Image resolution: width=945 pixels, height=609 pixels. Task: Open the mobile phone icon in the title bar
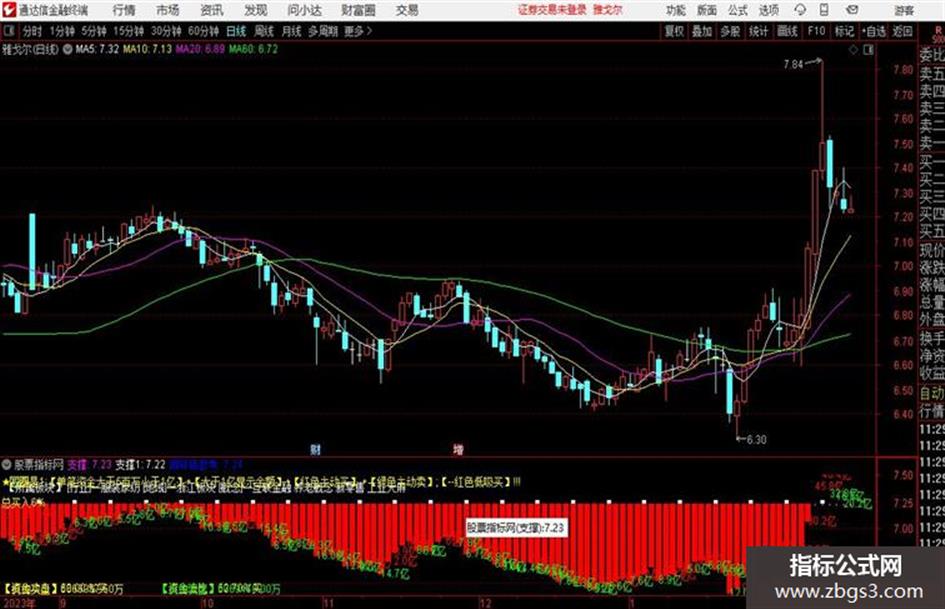pos(824,10)
